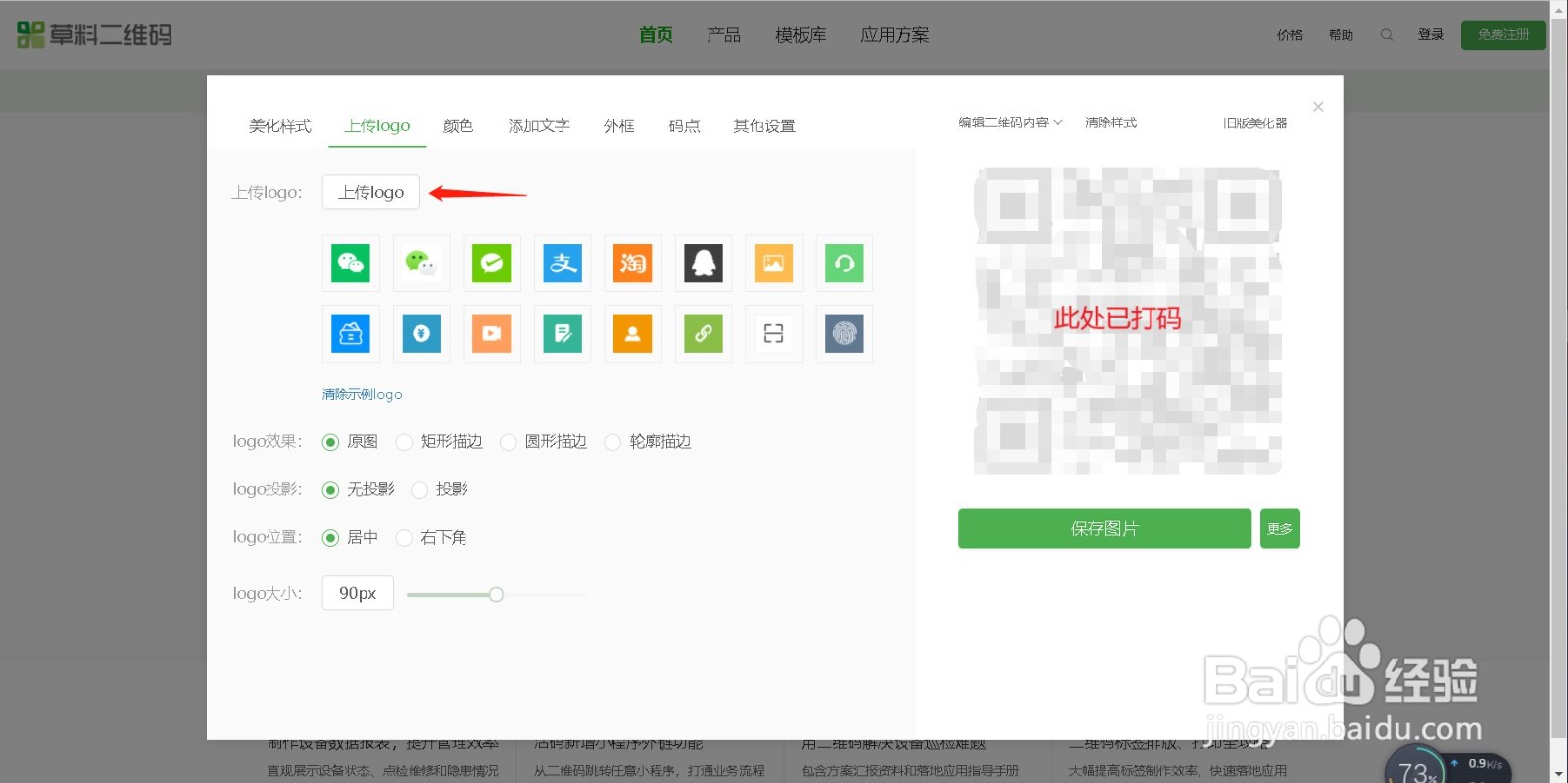Open 帮助 page link
Image resolution: width=1568 pixels, height=783 pixels.
pos(1341,35)
